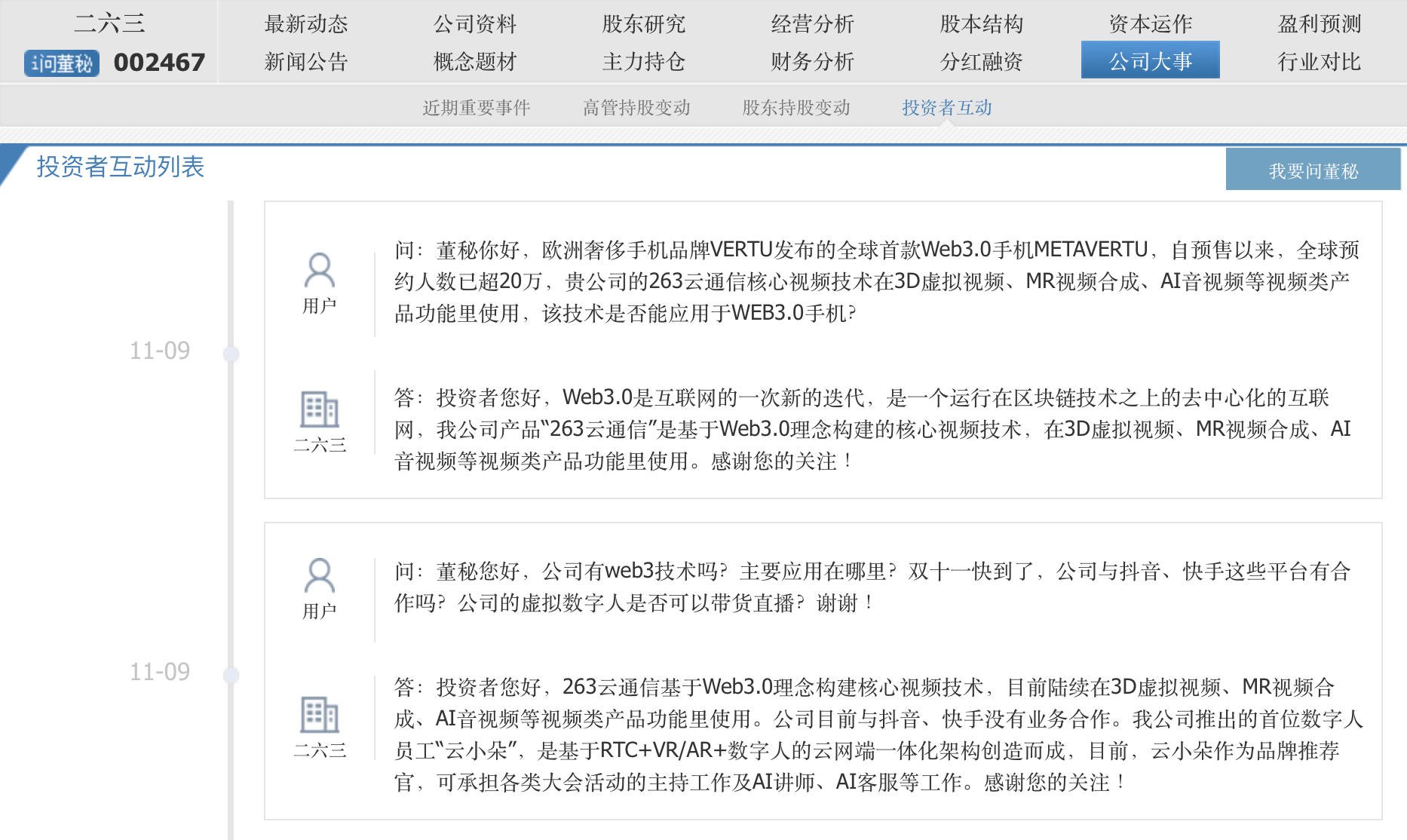Click the user avatar icon in second question
This screenshot has width=1407, height=840.
[319, 575]
